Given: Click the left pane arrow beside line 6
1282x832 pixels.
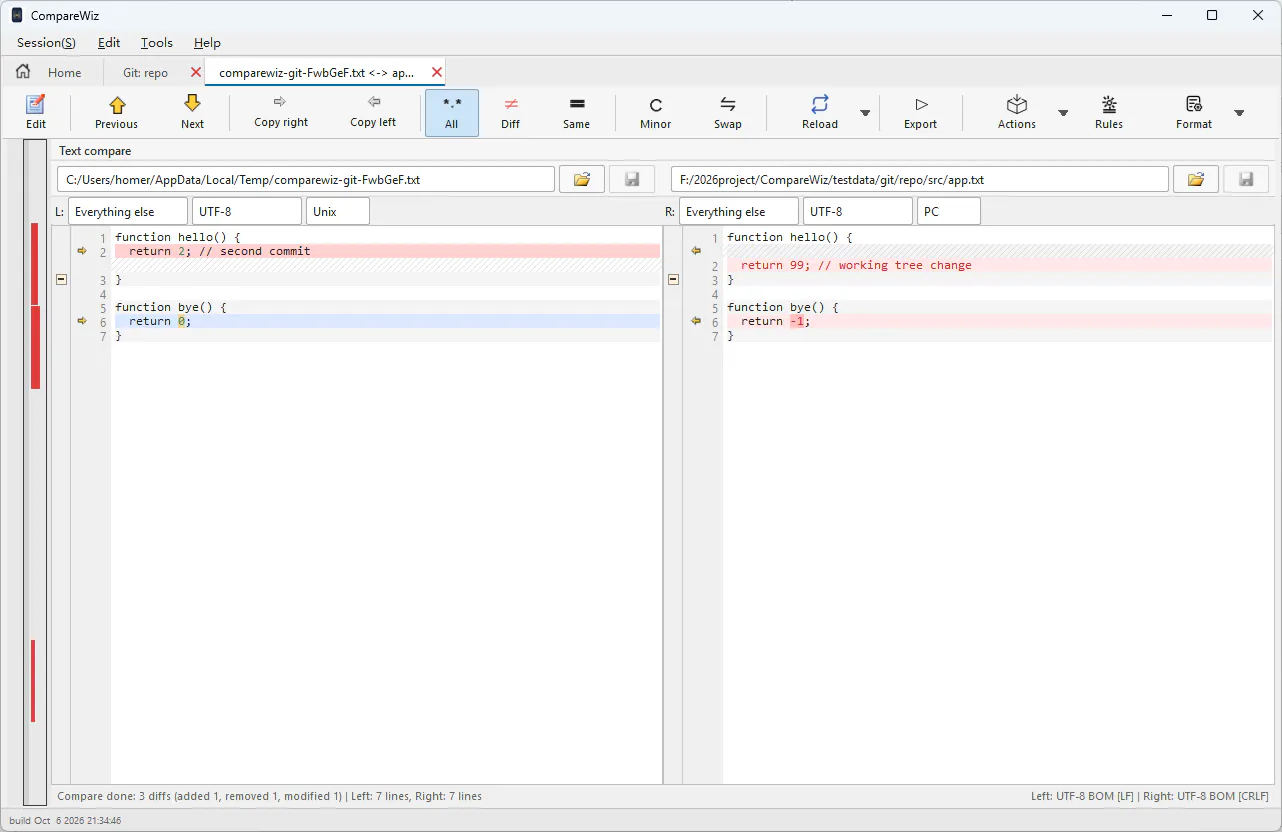Looking at the screenshot, I should point(82,321).
